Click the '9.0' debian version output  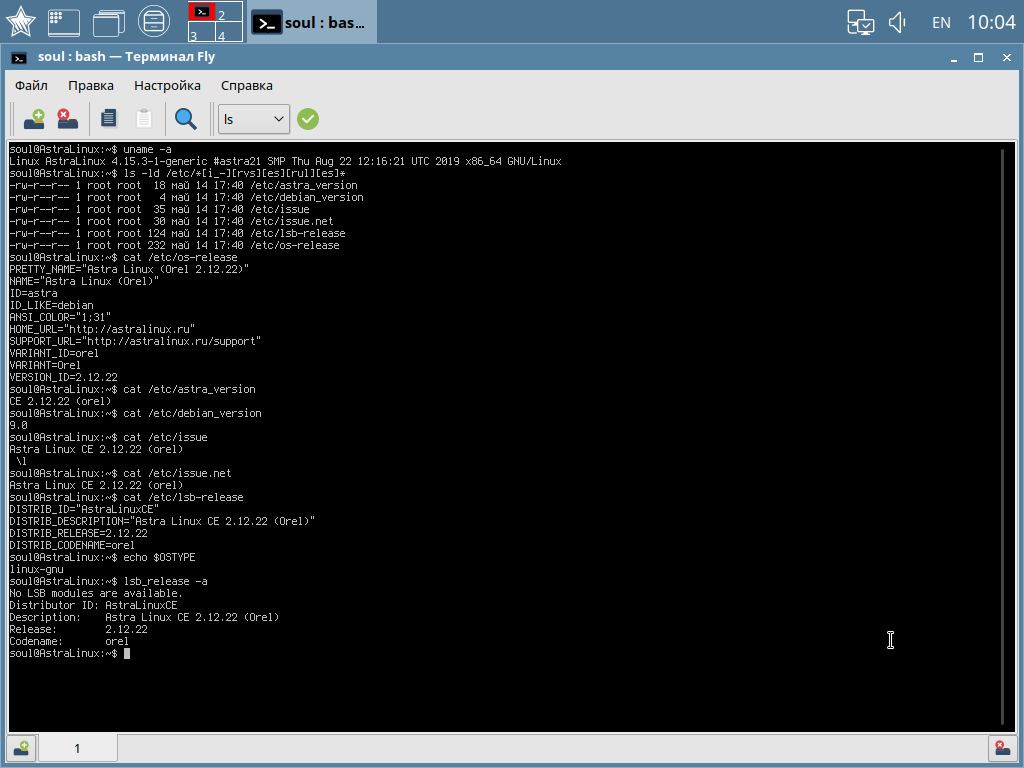[18, 425]
